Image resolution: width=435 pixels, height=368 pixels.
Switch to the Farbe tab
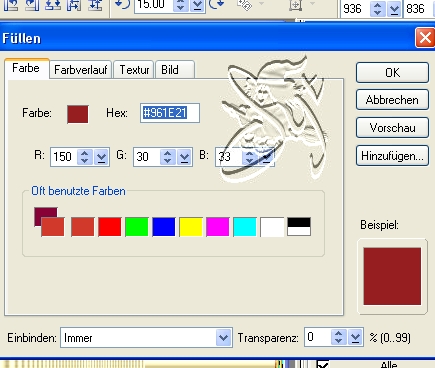(x=27, y=69)
